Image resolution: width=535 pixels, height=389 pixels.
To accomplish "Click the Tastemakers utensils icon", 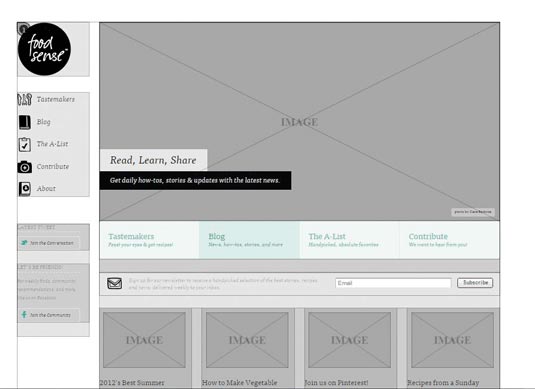I will (25, 99).
